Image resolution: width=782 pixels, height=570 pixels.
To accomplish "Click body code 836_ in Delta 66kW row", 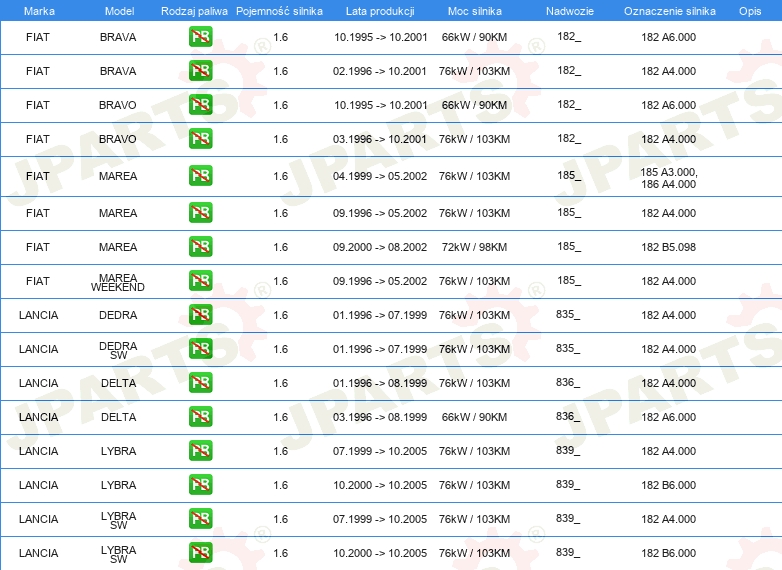I will [568, 416].
